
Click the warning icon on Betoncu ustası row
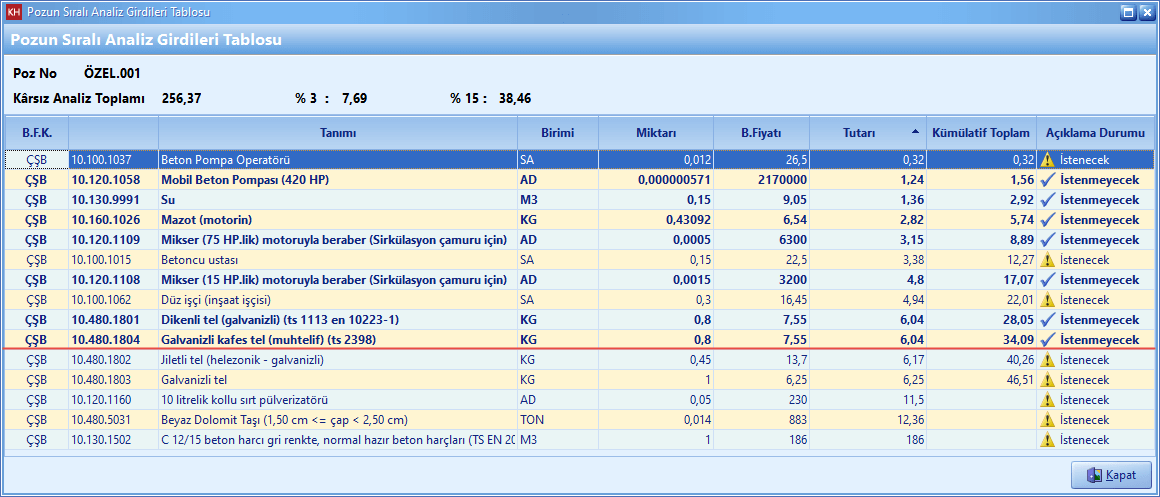click(1047, 260)
